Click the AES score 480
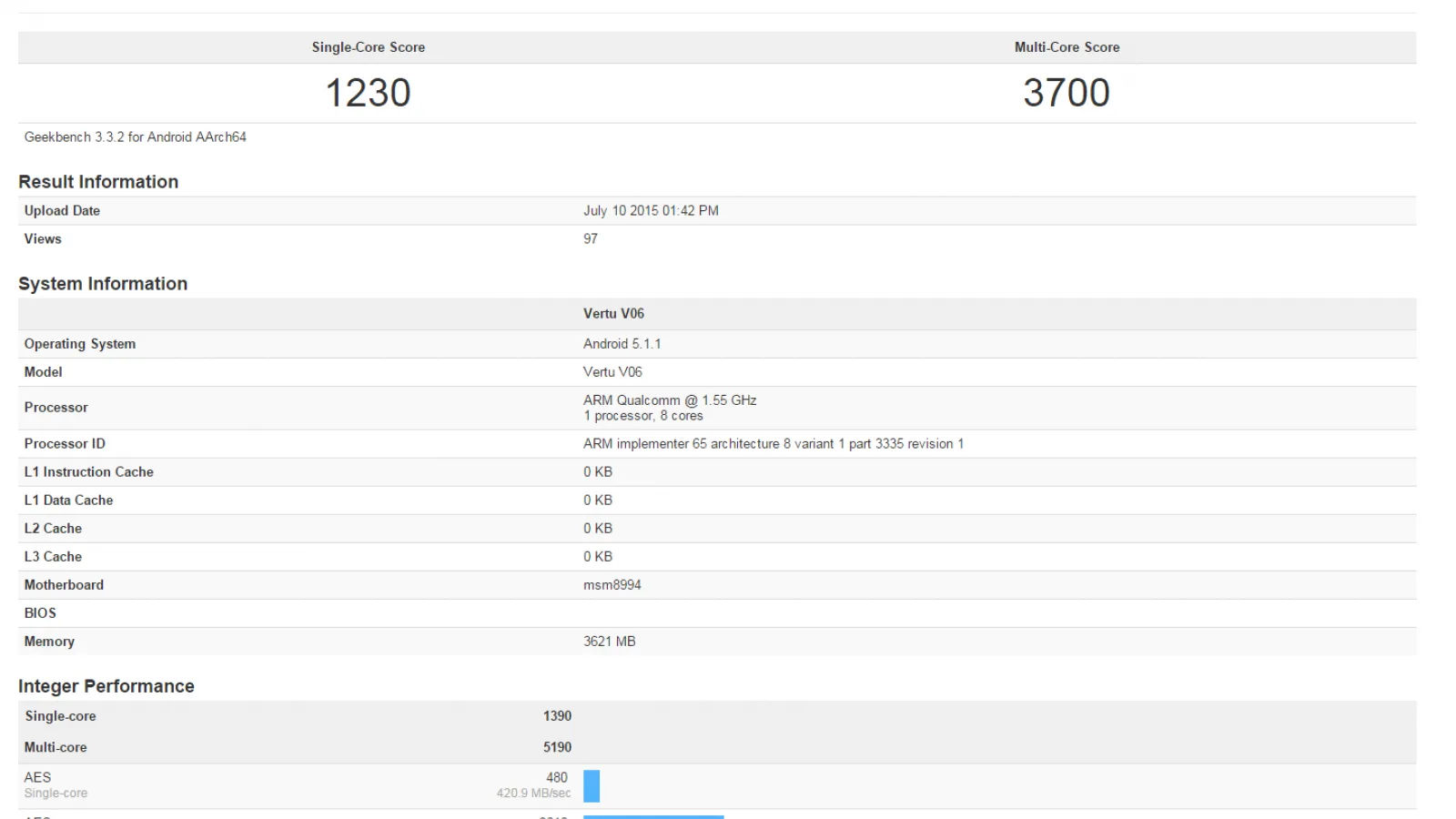The width and height of the screenshot is (1456, 819). (x=557, y=777)
